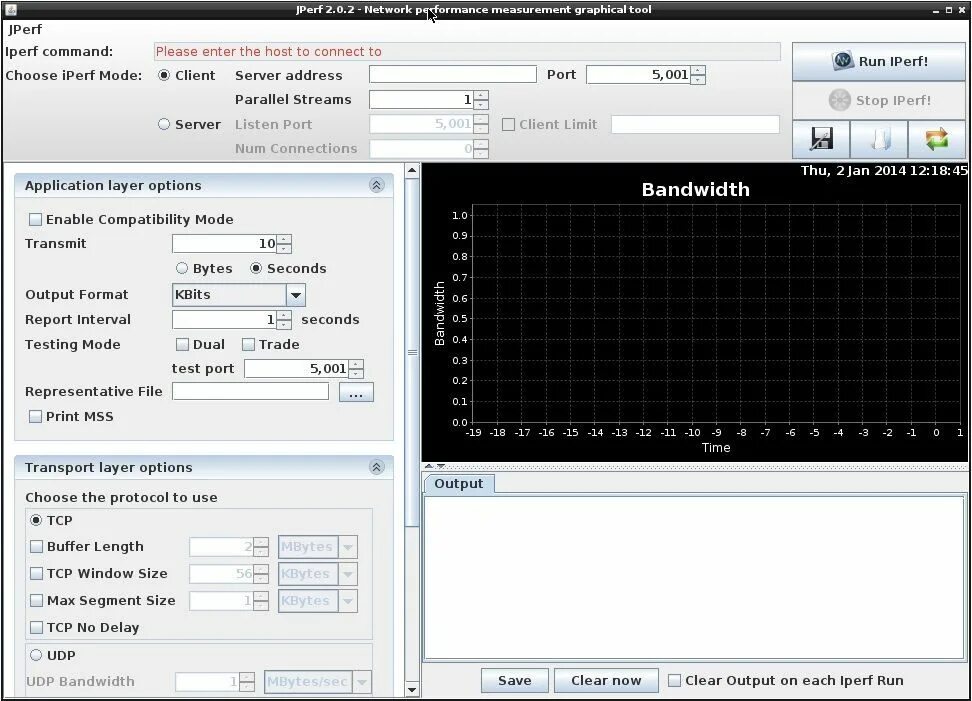Open the Buffer Length MBytes unit dropdown
The image size is (972, 701).
point(348,547)
